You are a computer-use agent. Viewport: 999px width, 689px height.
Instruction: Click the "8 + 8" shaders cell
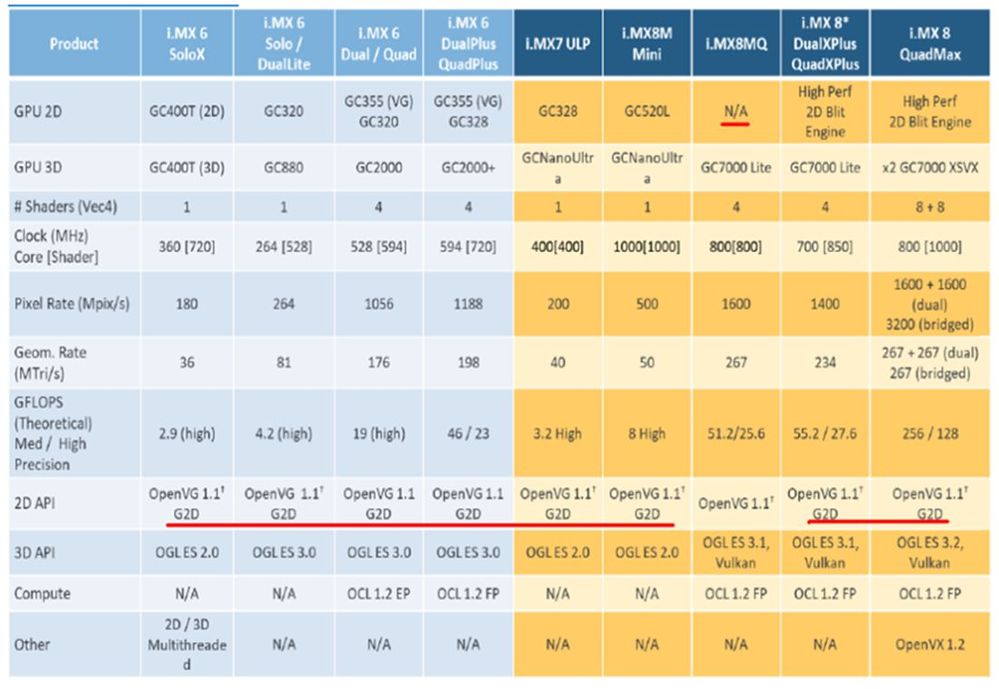[x=930, y=207]
